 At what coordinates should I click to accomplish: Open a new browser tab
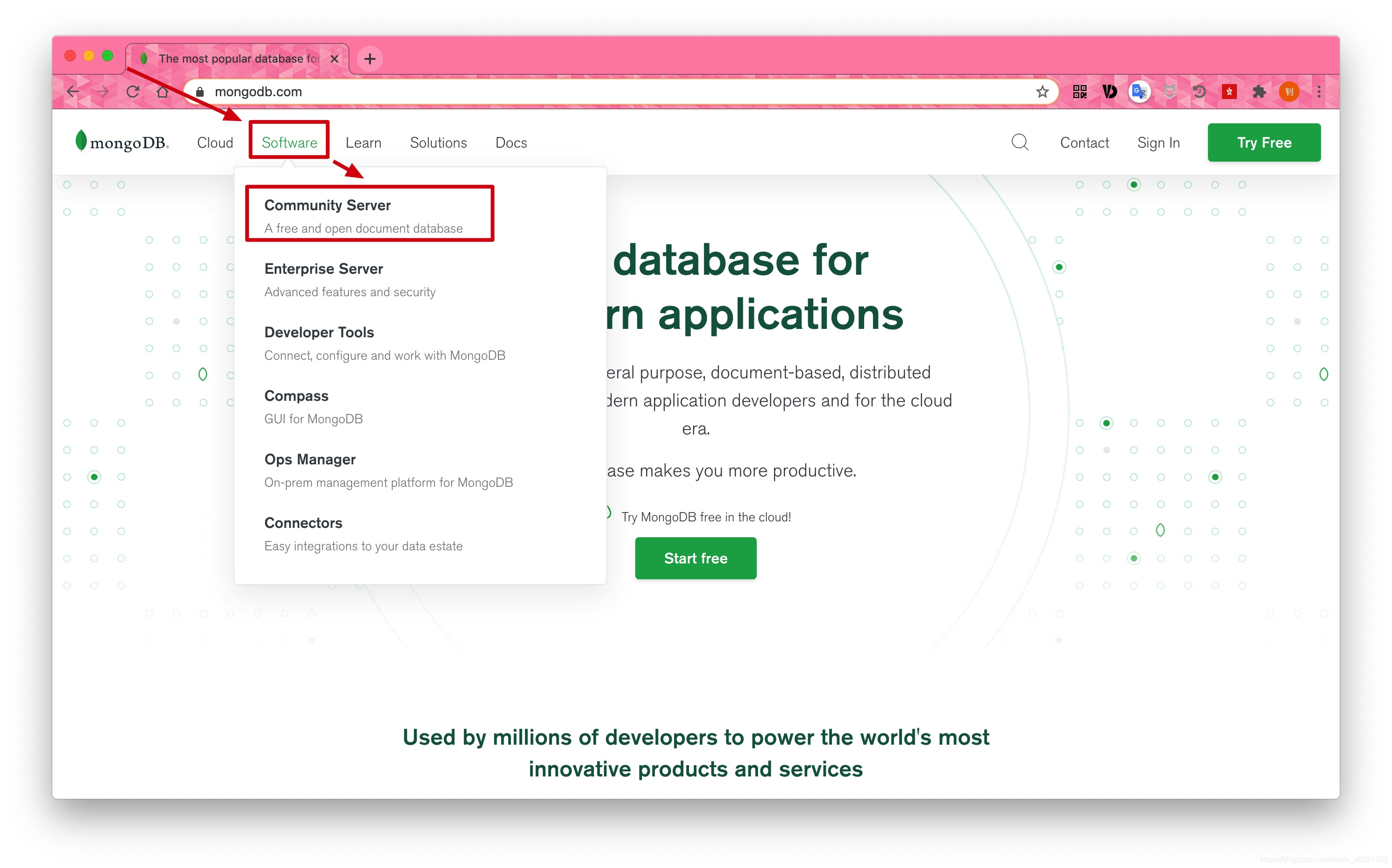tap(369, 58)
